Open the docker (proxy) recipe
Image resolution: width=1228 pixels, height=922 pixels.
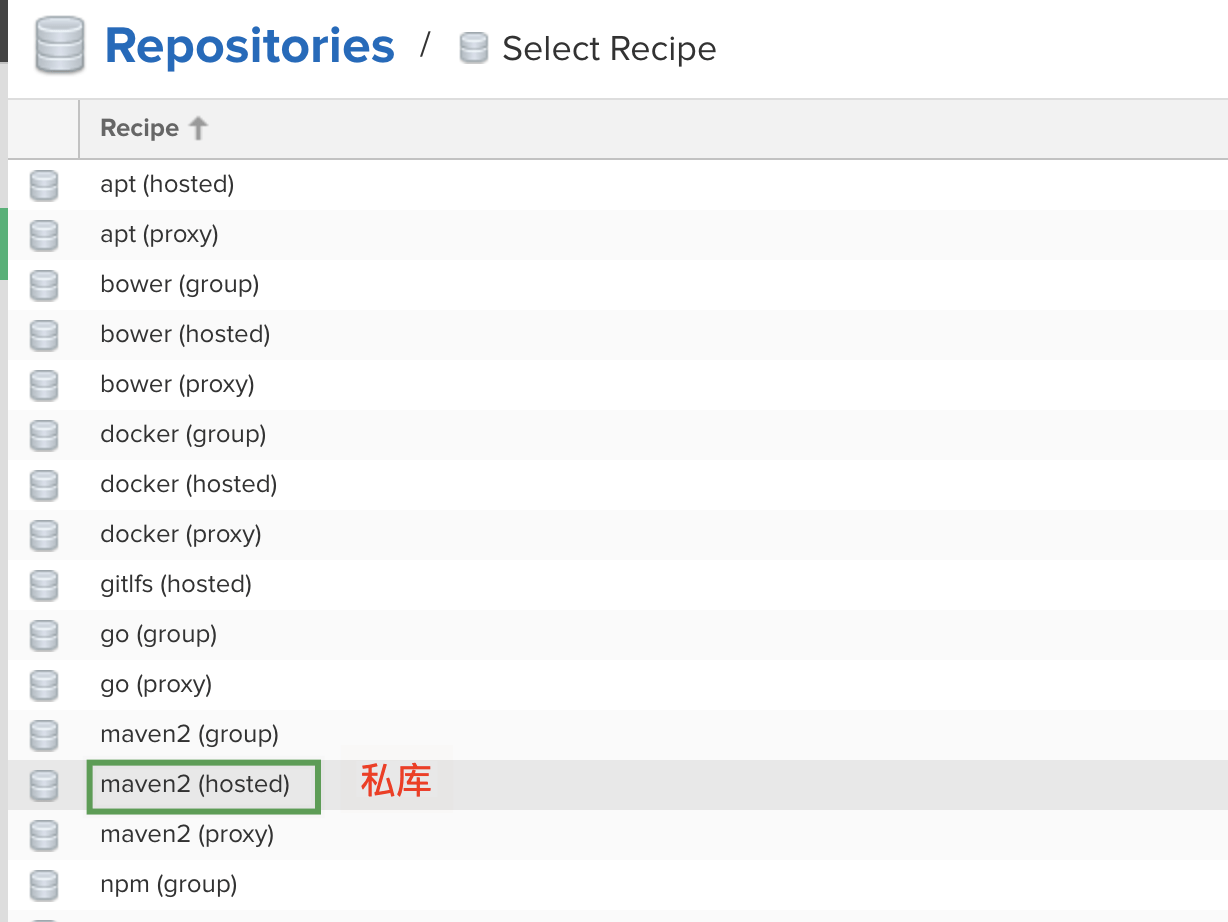tap(181, 535)
